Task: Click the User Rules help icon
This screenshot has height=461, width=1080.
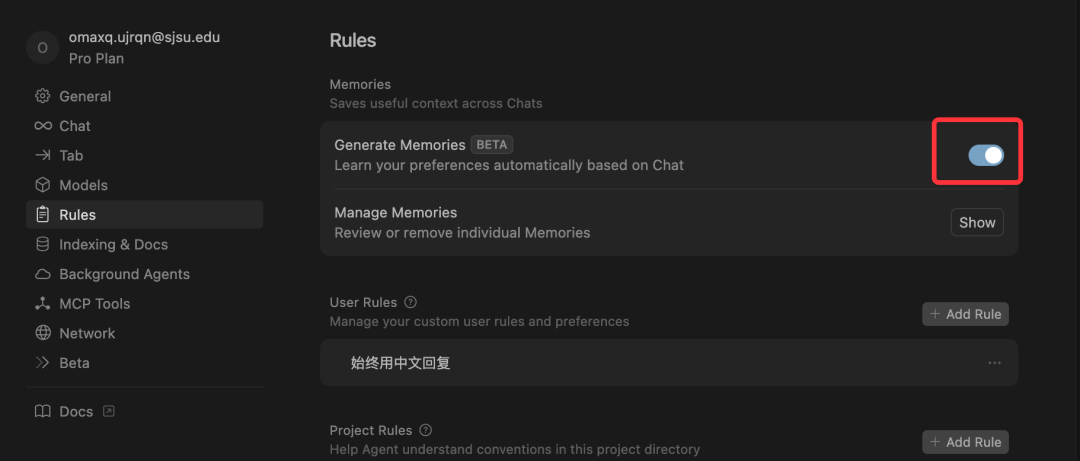Action: (411, 302)
